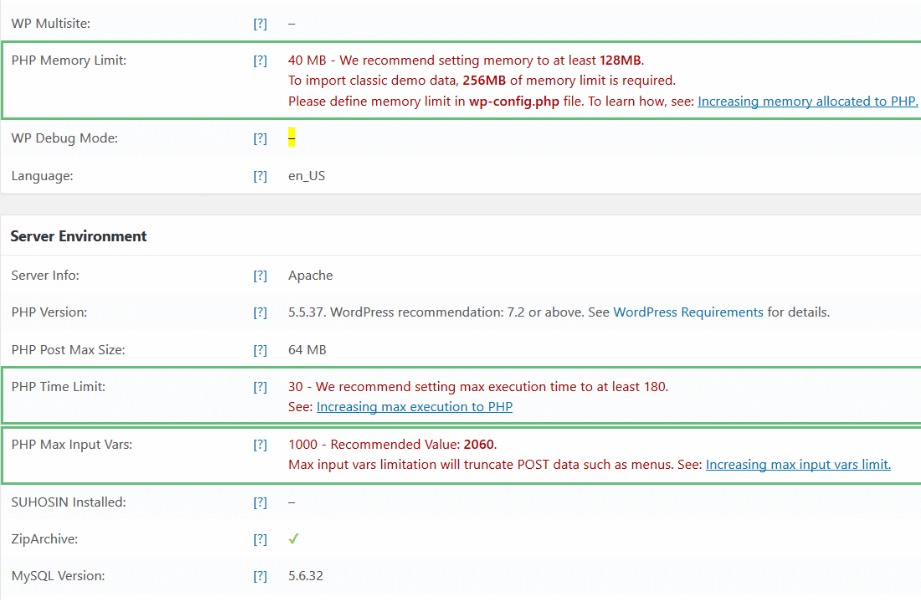Screen dimensions: 921x600
Task: Click the 'Increasing max input vars limit' link
Action: 797,465
